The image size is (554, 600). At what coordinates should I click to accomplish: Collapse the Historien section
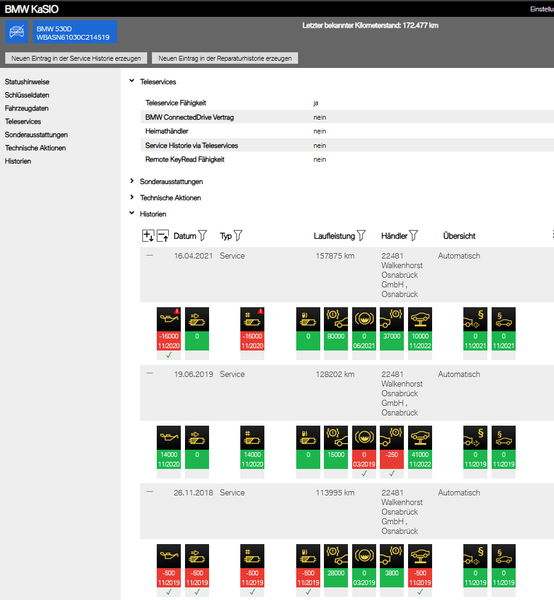(132, 214)
